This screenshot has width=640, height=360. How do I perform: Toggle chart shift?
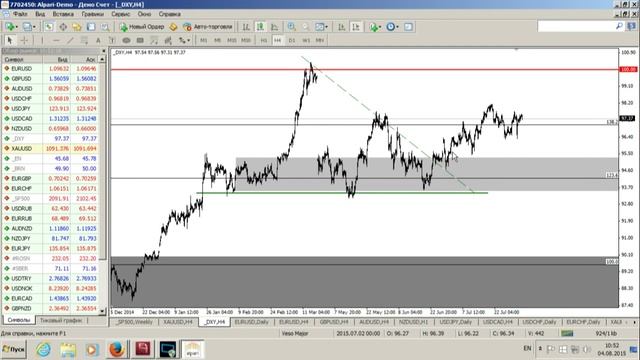(356, 27)
